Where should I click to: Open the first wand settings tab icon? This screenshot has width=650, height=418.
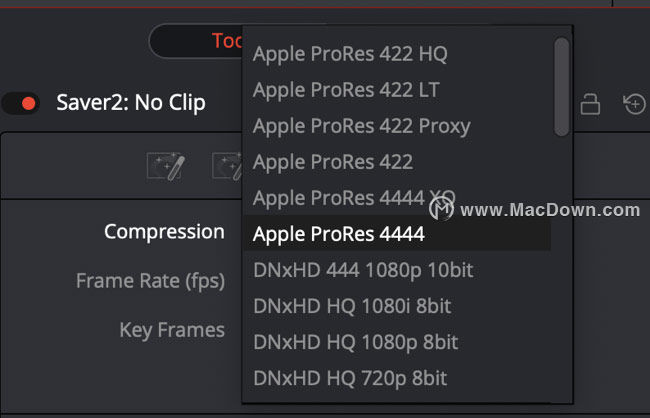(166, 167)
